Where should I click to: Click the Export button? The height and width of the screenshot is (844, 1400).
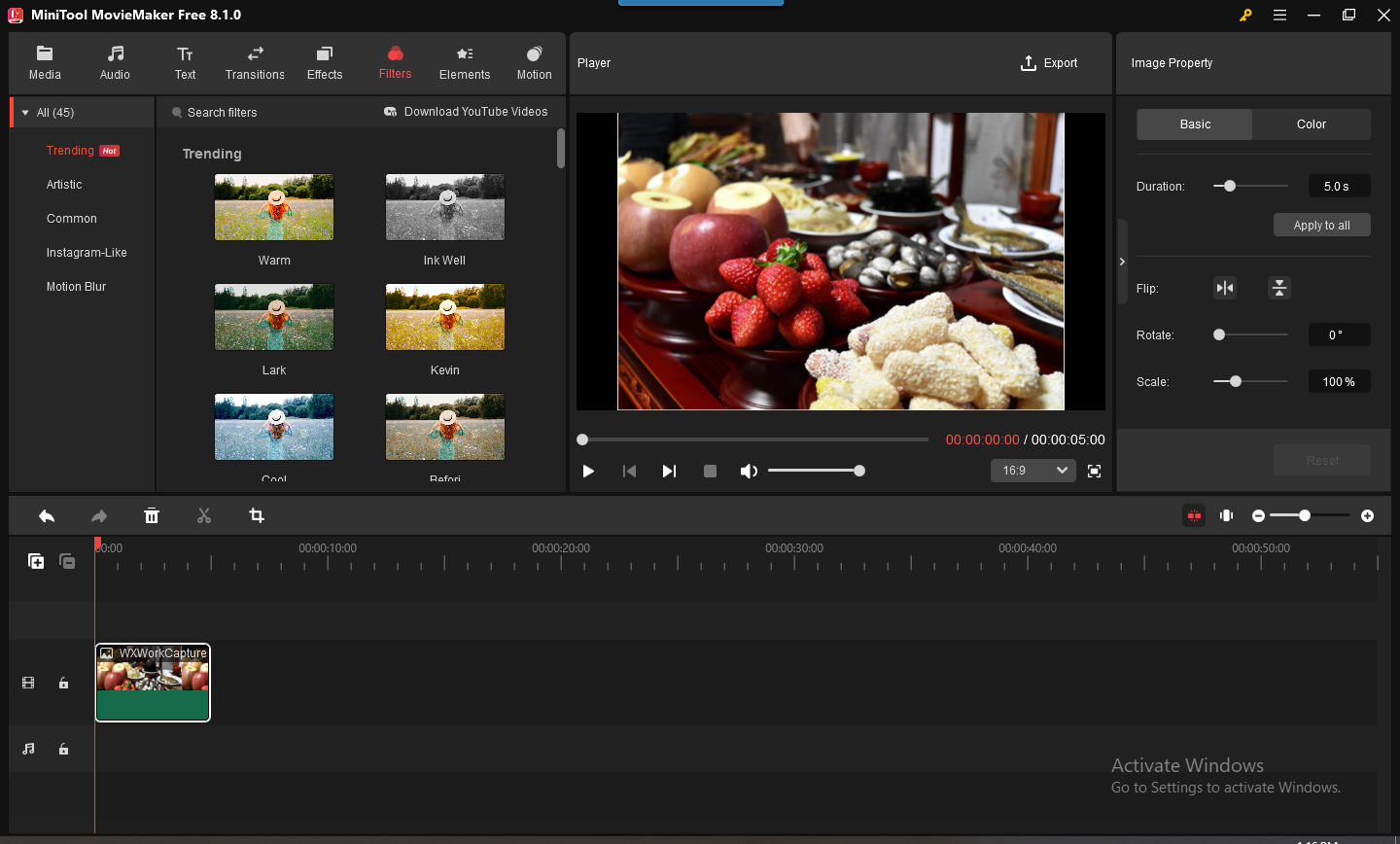click(x=1049, y=63)
